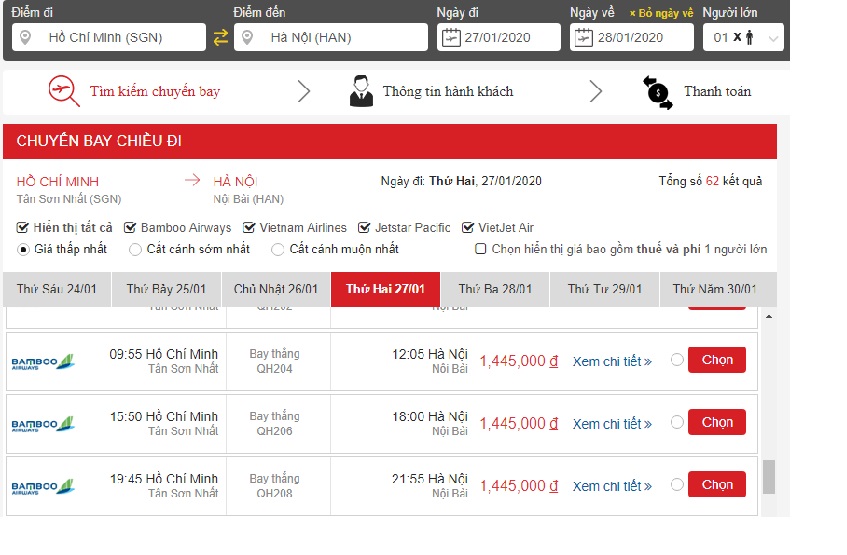The width and height of the screenshot is (847, 555).
Task: Click the chevron arrow before Thanh toán
Action: pyautogui.click(x=595, y=91)
